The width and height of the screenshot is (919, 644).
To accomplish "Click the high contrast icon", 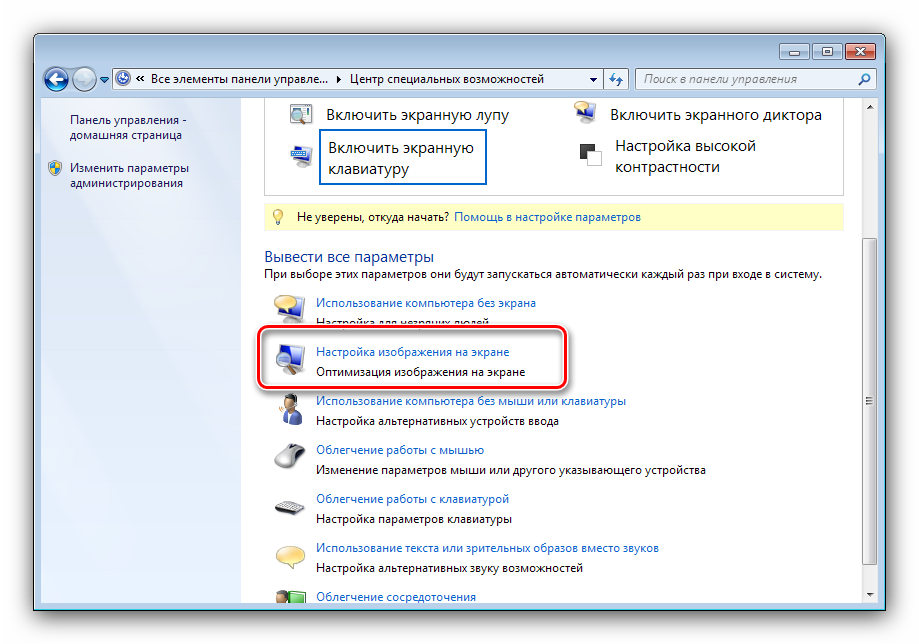I will pyautogui.click(x=590, y=155).
